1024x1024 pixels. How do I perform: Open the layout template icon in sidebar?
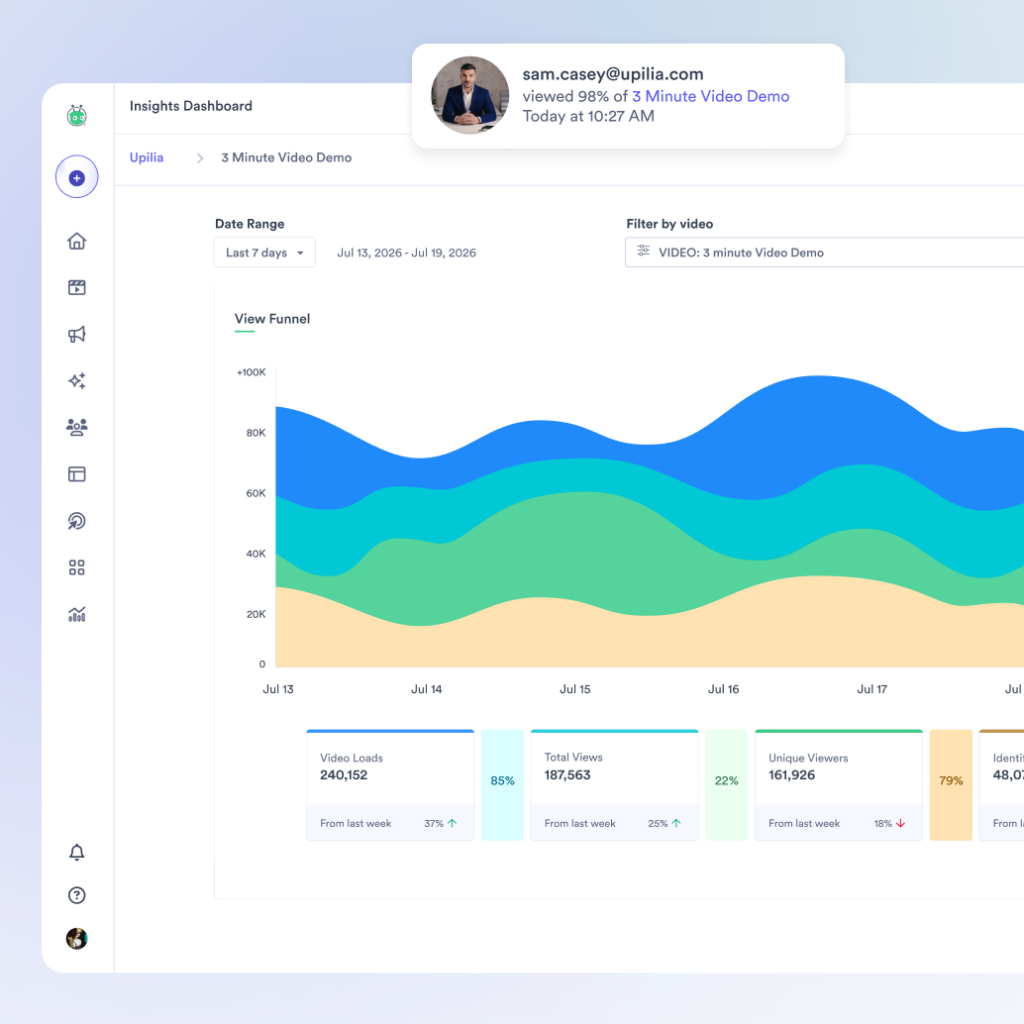[x=76, y=474]
